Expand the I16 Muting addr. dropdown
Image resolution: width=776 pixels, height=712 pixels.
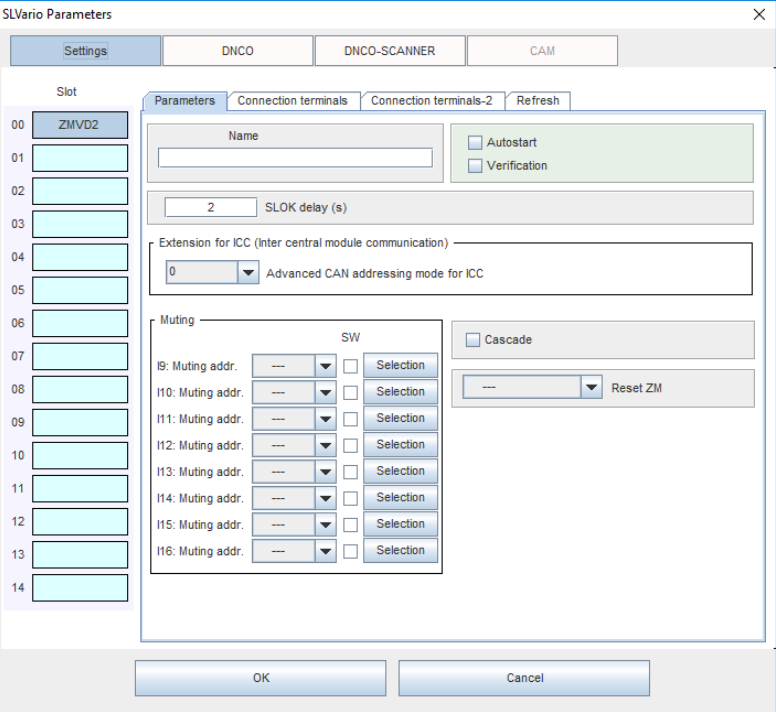tap(325, 551)
